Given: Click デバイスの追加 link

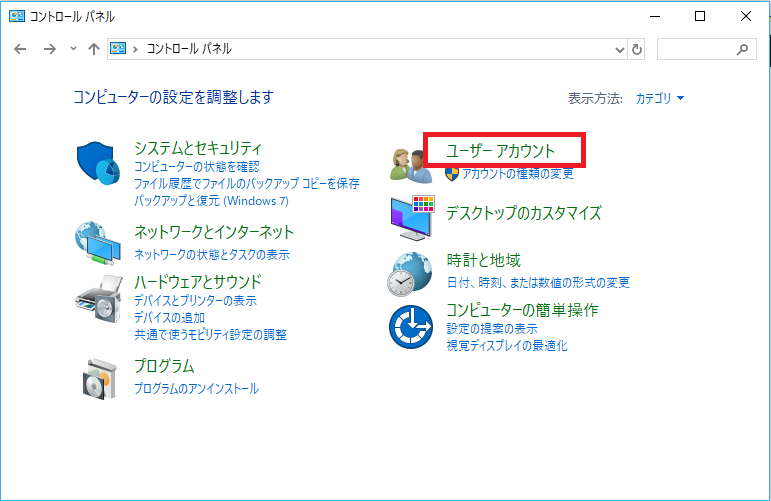Looking at the screenshot, I should coord(170,318).
